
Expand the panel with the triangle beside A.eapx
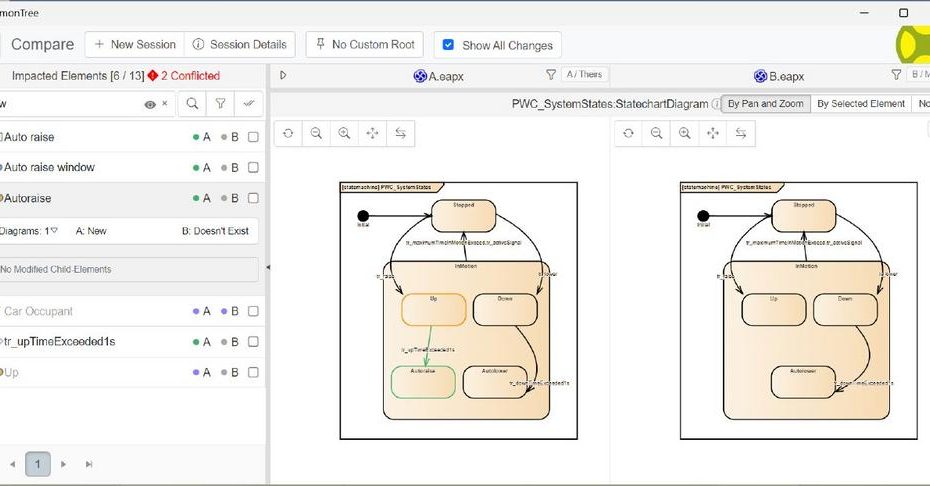pos(283,75)
